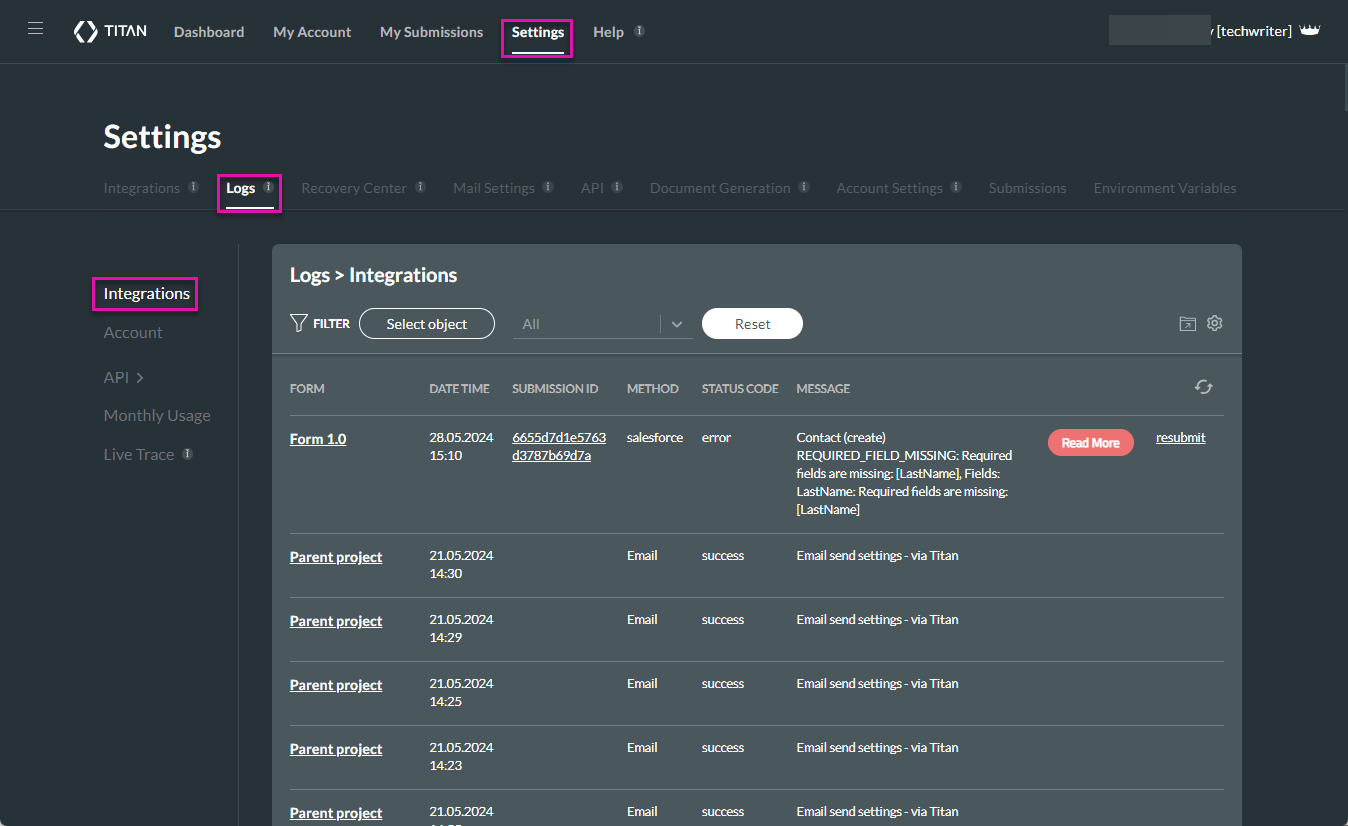Image resolution: width=1348 pixels, height=826 pixels.
Task: Open the export logs folder icon
Action: pos(1187,323)
